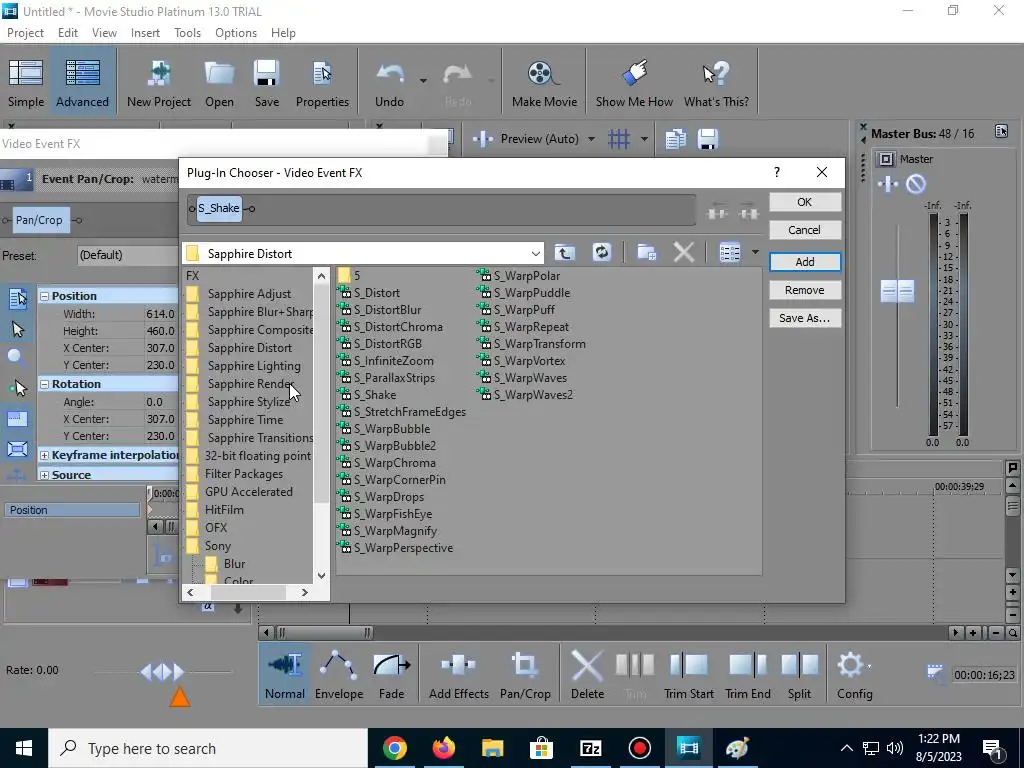This screenshot has height=768, width=1024.
Task: Adjust the Master volume fader
Action: (897, 291)
